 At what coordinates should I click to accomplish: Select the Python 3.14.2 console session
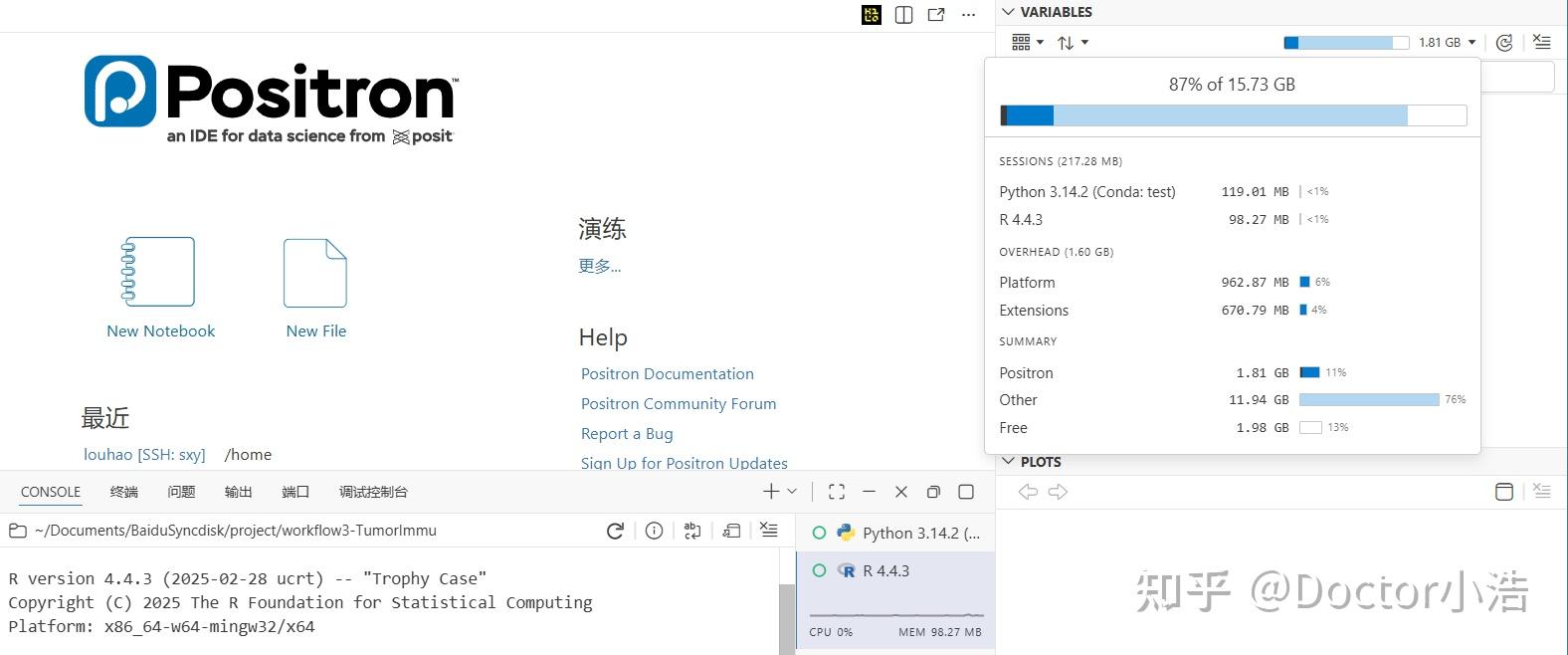point(895,533)
